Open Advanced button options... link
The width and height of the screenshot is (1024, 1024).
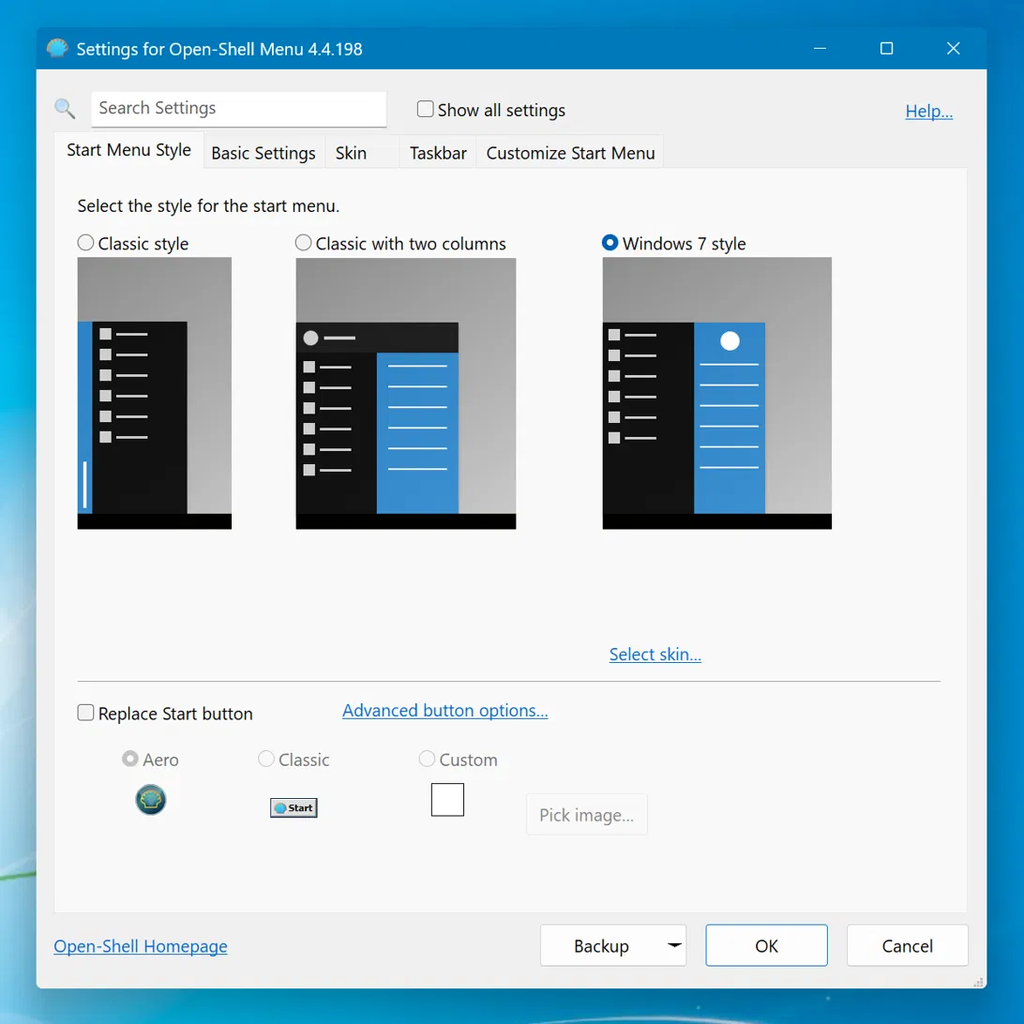click(x=445, y=710)
